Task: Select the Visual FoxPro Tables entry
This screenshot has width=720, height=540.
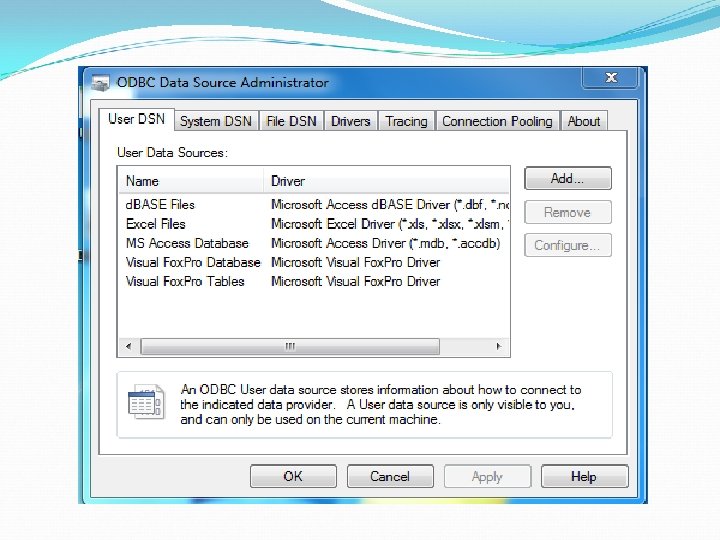Action: point(185,281)
